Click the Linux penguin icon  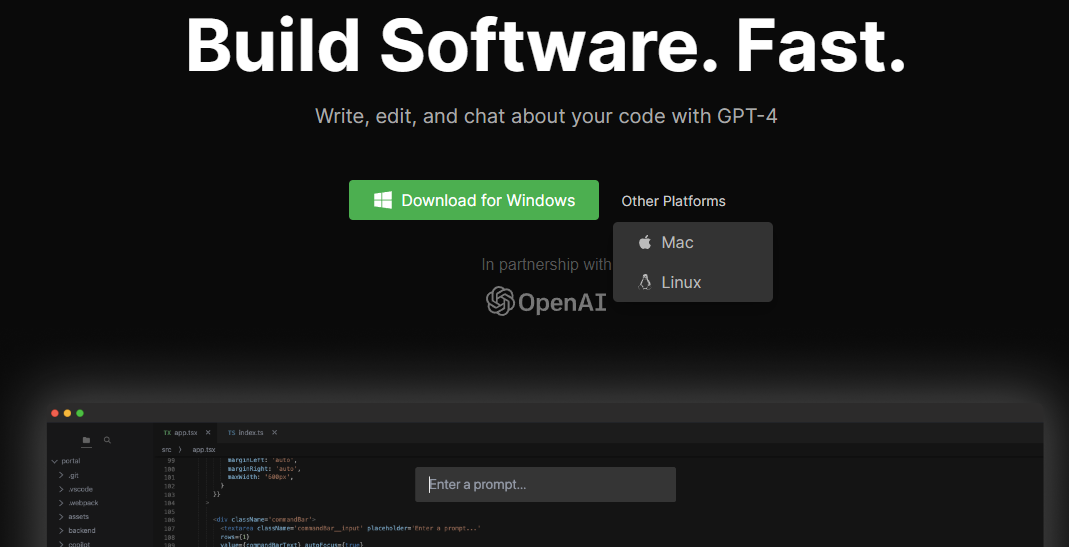click(x=645, y=283)
